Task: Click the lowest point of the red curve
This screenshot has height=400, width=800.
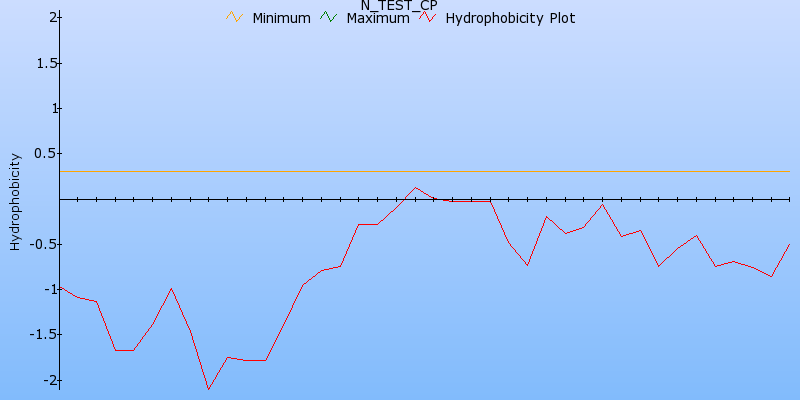Action: tap(208, 389)
